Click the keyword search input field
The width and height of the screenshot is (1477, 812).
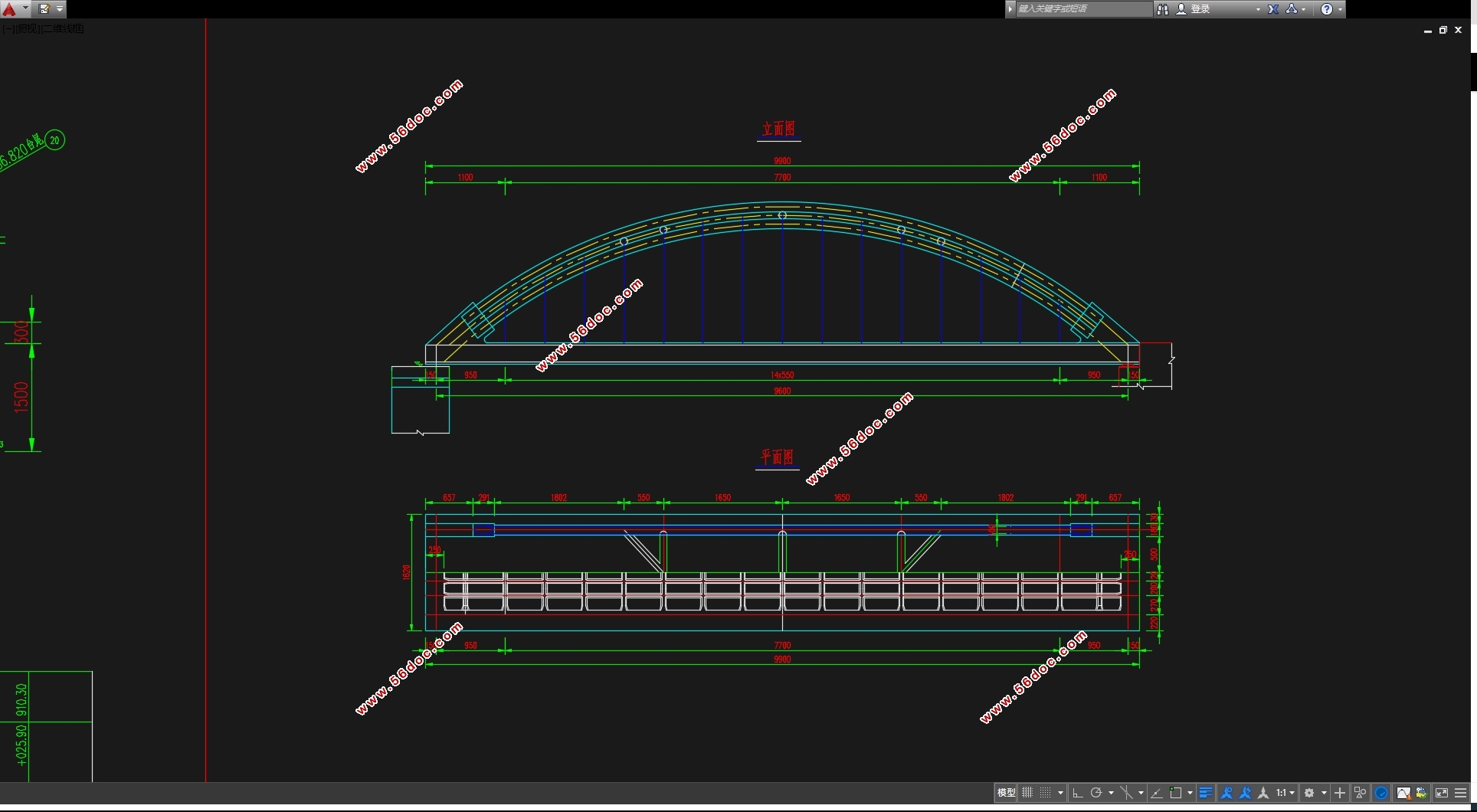[x=1082, y=9]
